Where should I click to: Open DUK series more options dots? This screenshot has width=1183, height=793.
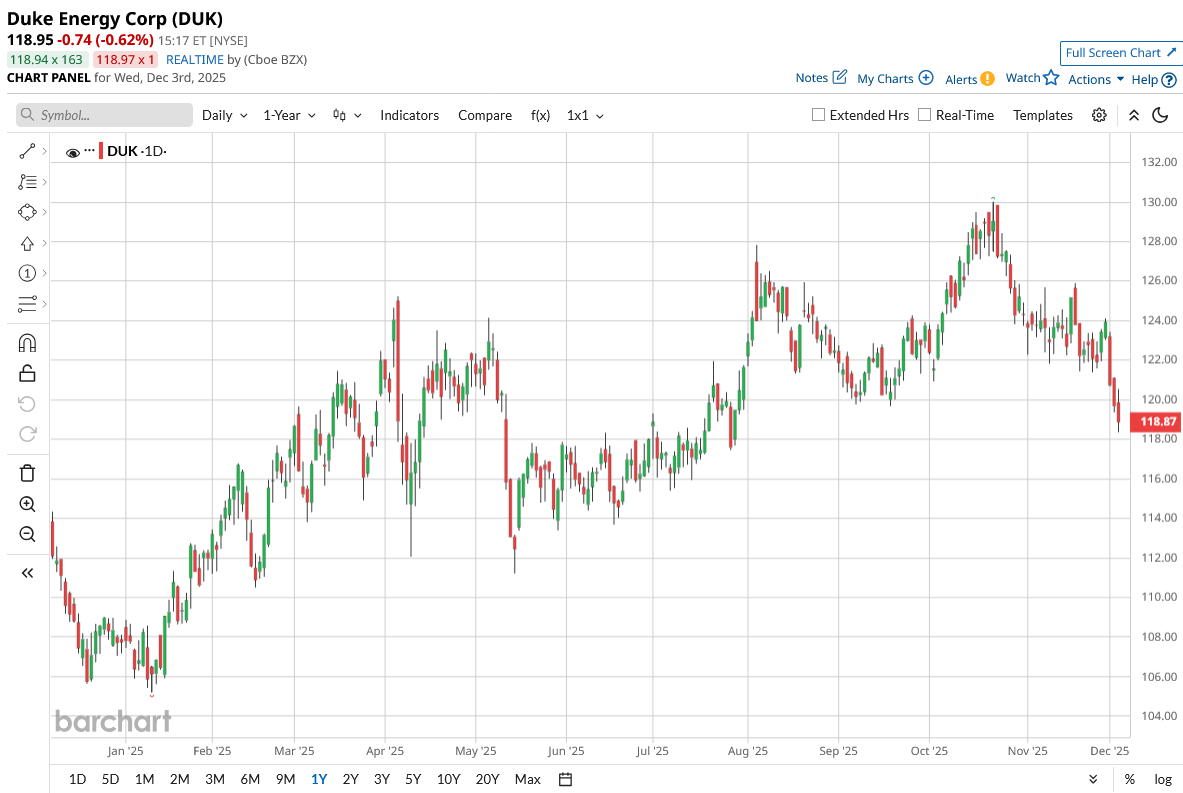pyautogui.click(x=90, y=150)
